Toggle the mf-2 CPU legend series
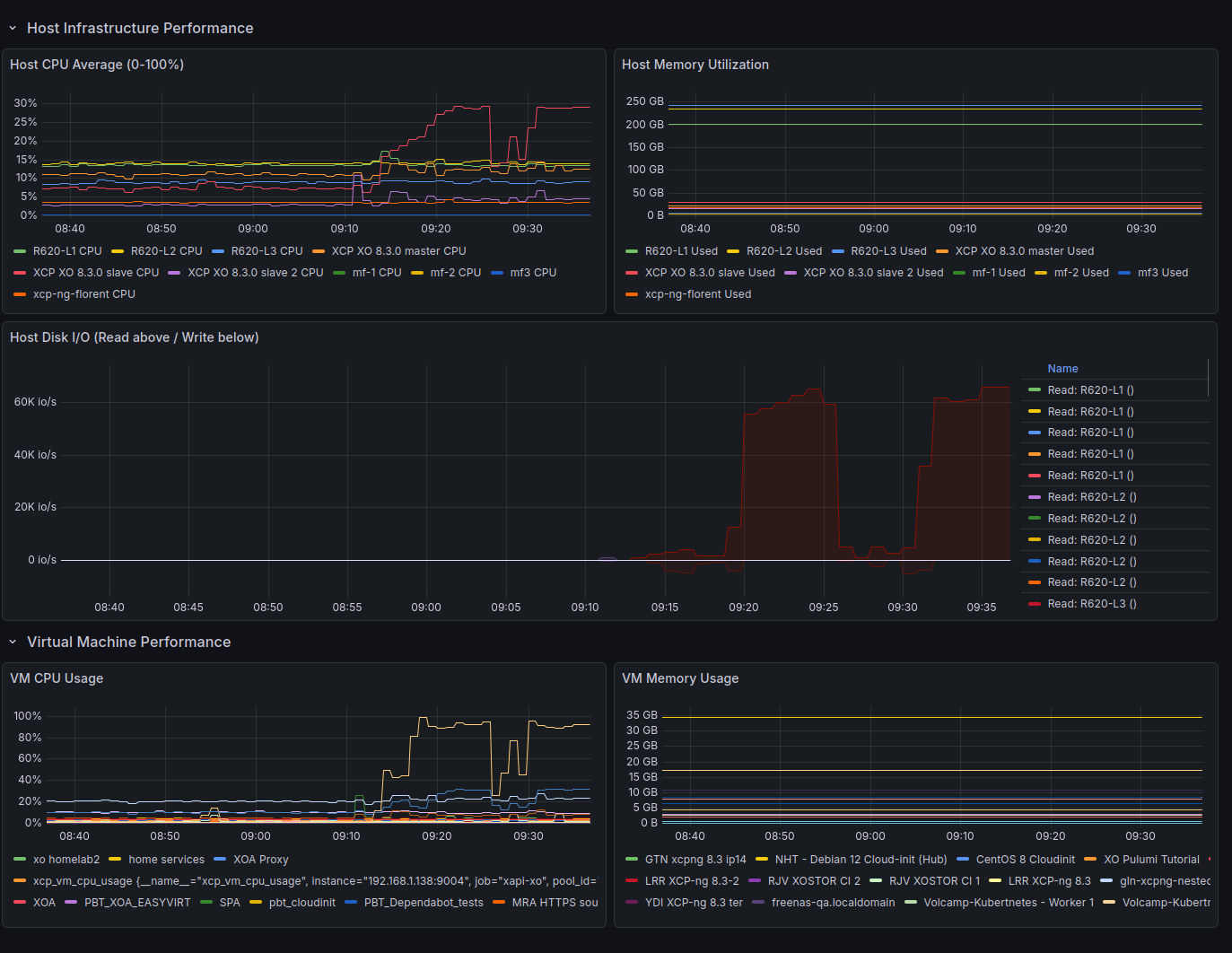 click(455, 273)
